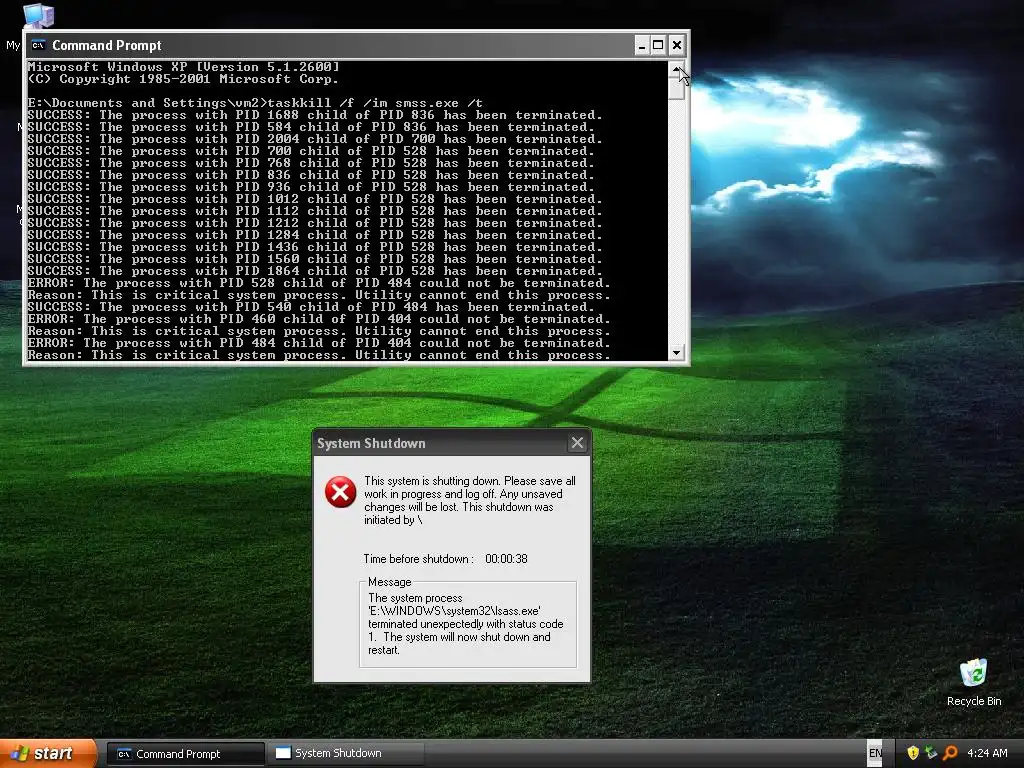Click the System Shutdown dialog close button
The image size is (1024, 768).
[577, 443]
